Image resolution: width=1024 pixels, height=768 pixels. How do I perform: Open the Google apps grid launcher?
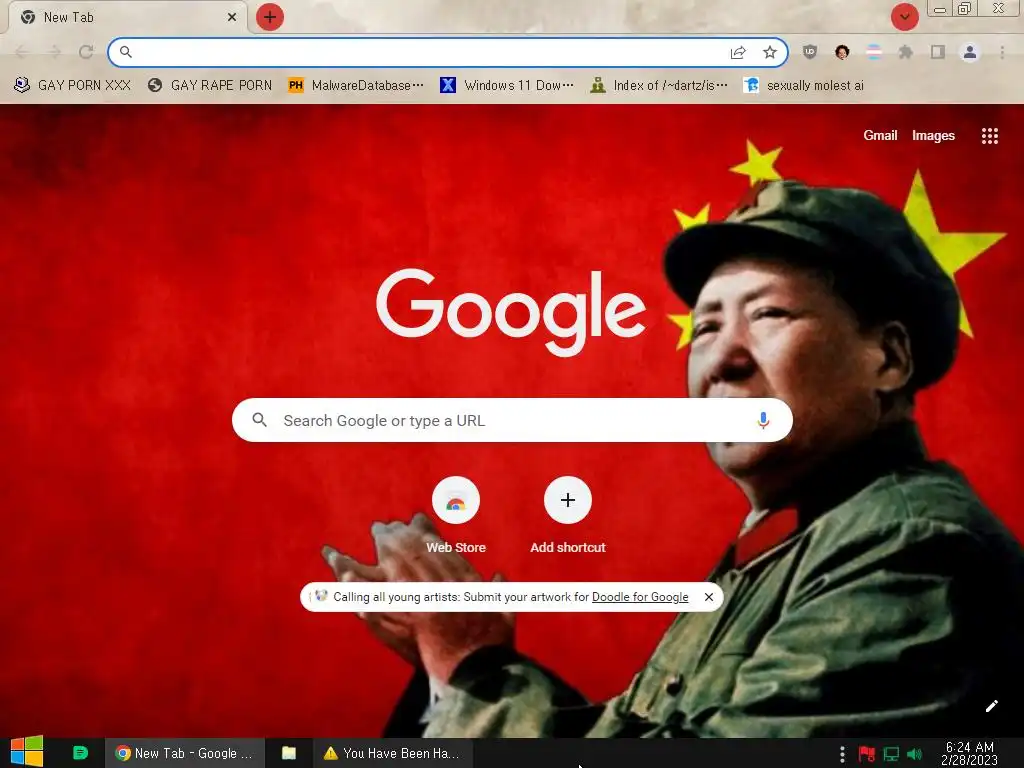[989, 136]
